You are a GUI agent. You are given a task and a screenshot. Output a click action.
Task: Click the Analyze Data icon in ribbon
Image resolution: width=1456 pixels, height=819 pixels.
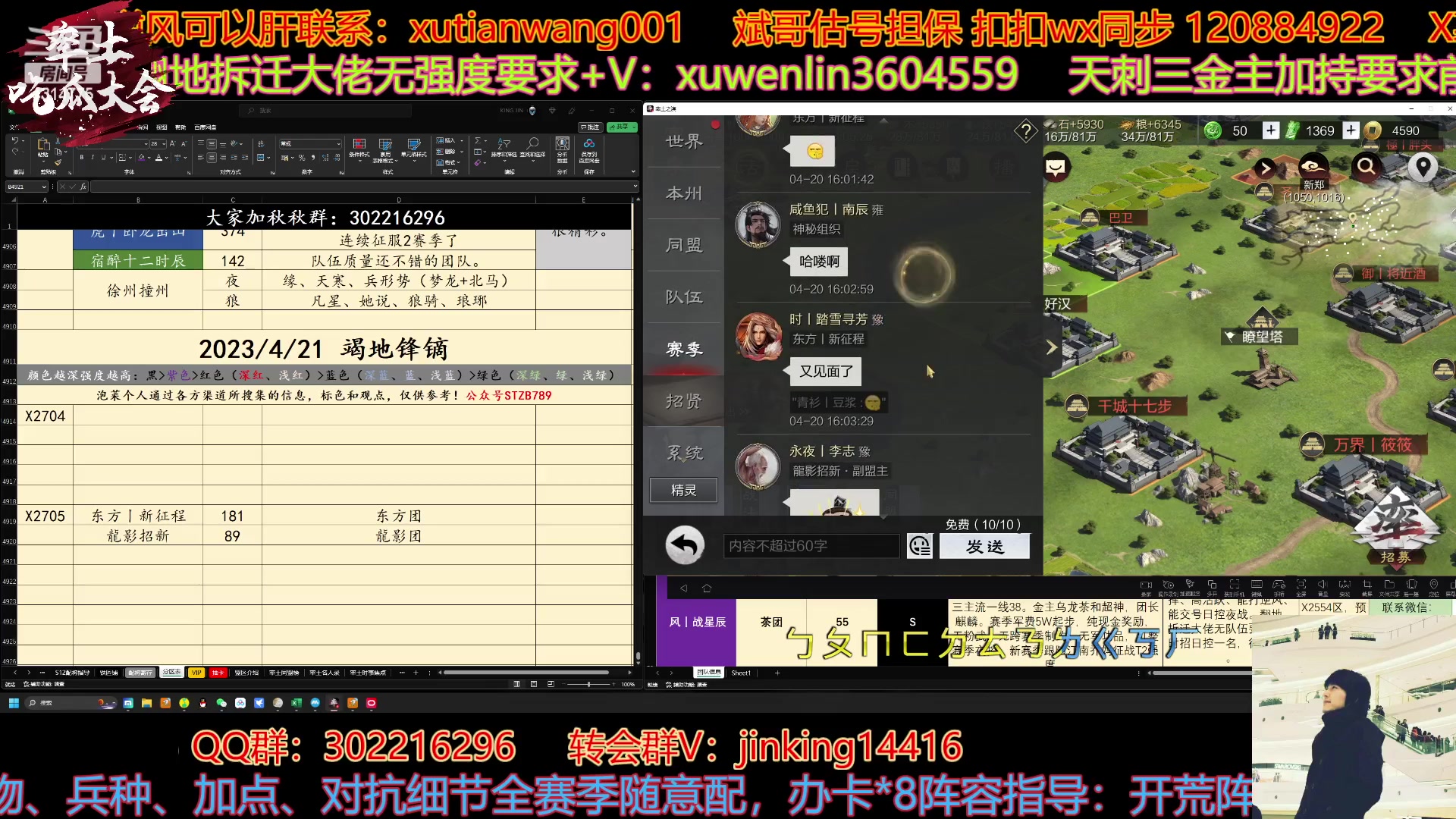click(x=562, y=150)
